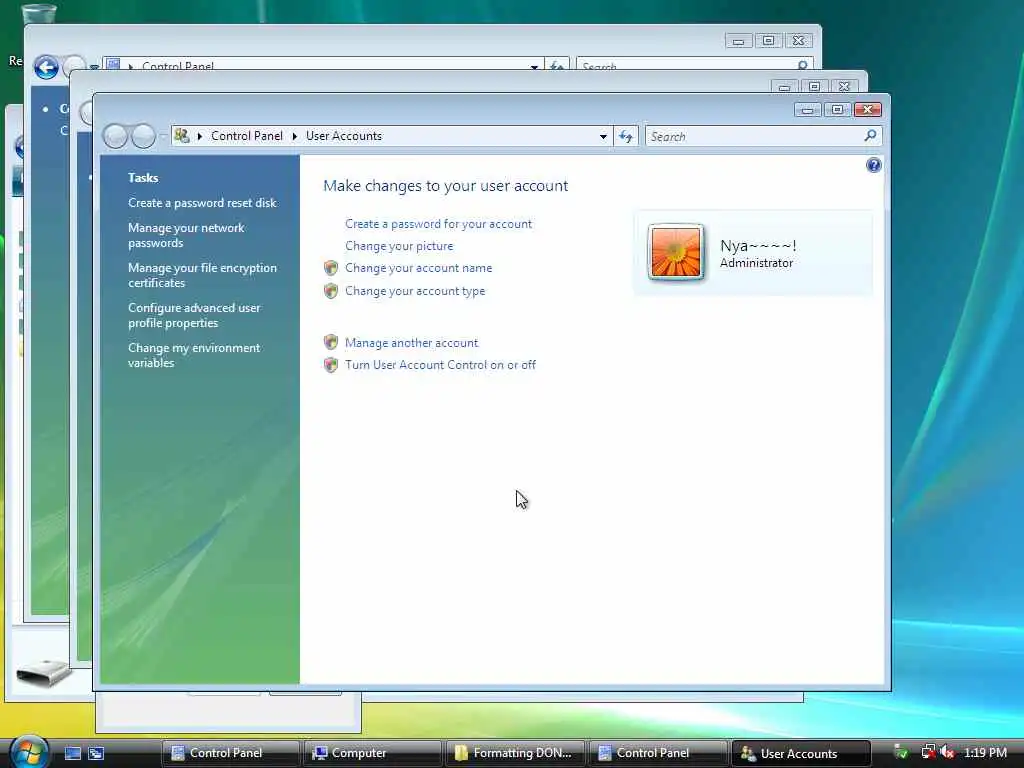Click shield icon beside Turn User Account Control
Screen dimensions: 1024x768
click(331, 364)
